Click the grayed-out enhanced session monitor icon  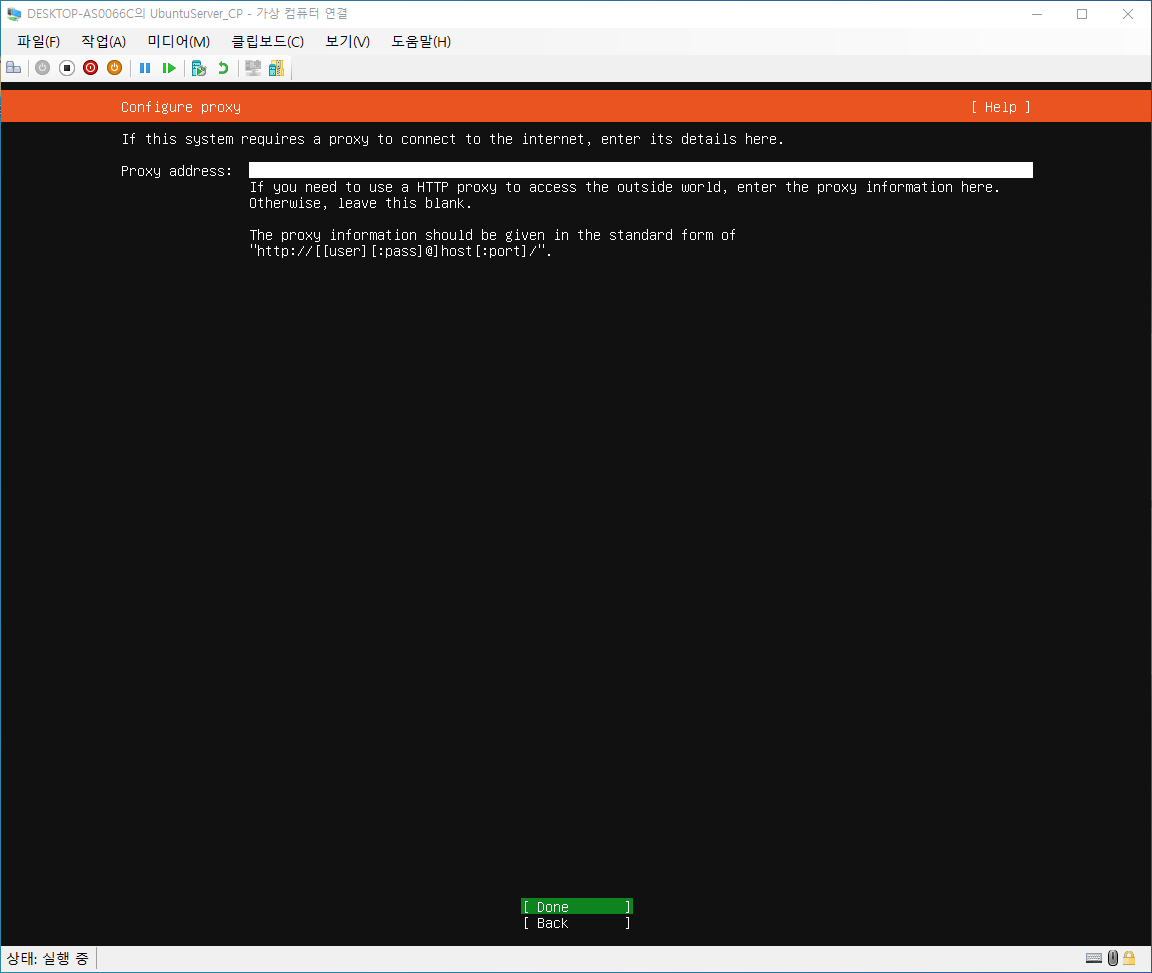pyautogui.click(x=253, y=68)
